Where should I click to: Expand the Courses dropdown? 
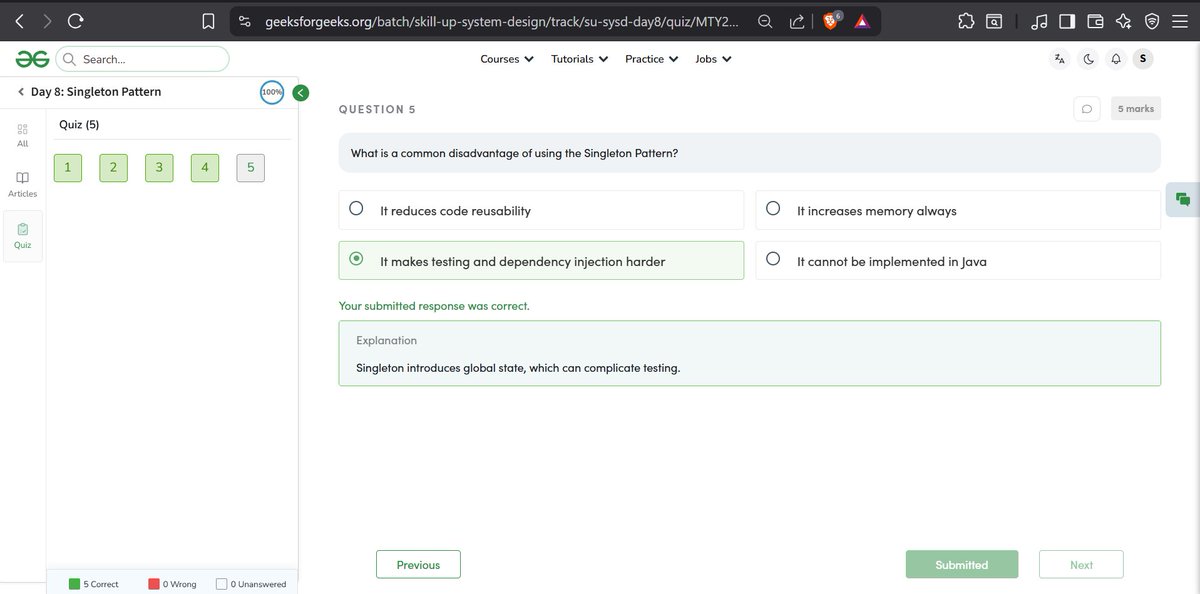coord(507,59)
